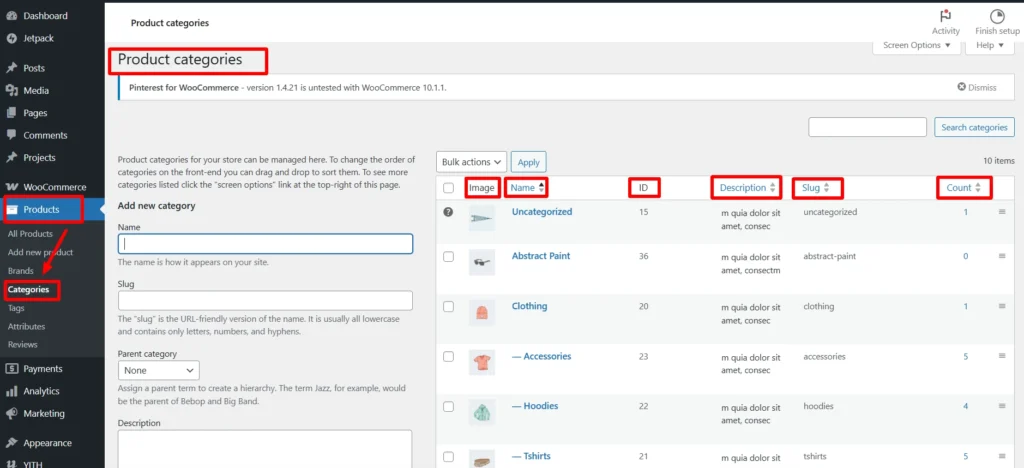
Task: Click the Dismiss icon on Pinterest notice
Action: pos(962,87)
